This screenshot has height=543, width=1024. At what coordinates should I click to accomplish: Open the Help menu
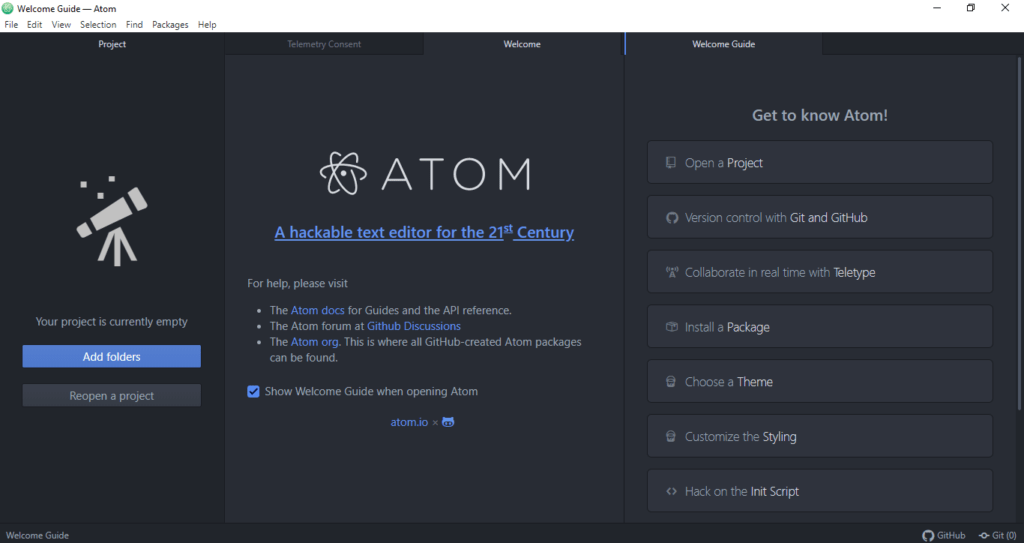[x=207, y=24]
